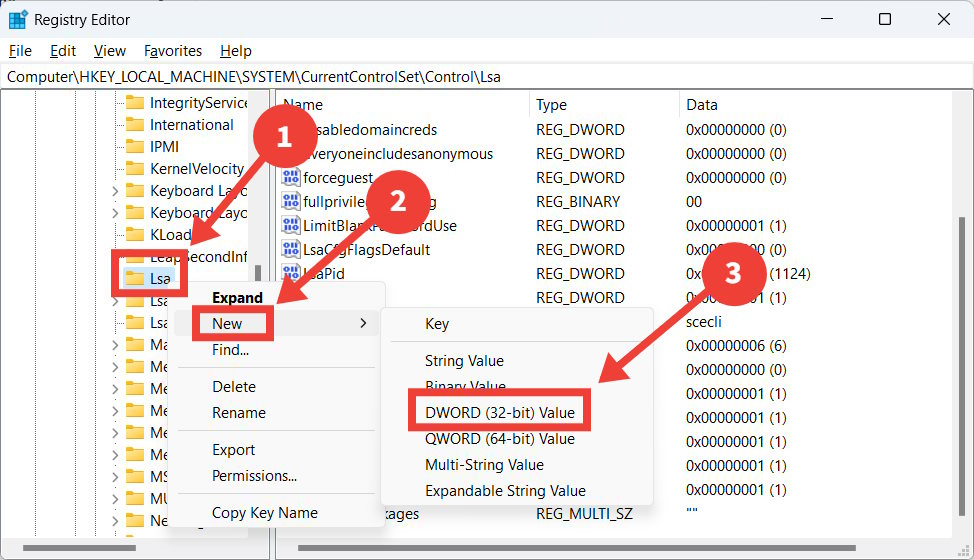Select the KernelVelocity folder icon
This screenshot has height=560, width=974.
pyautogui.click(x=135, y=169)
